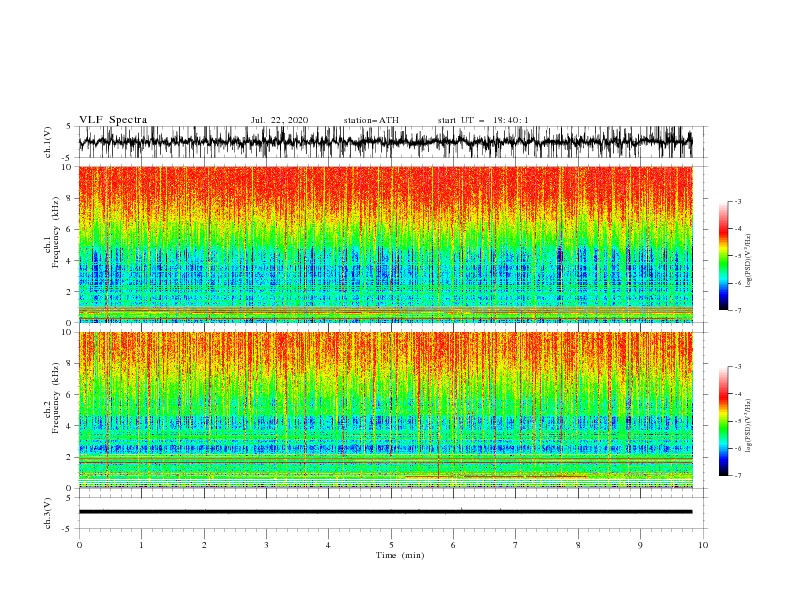Click the time axis tick label "0"
Viewport: 792px width, 612px height.
[x=79, y=545]
